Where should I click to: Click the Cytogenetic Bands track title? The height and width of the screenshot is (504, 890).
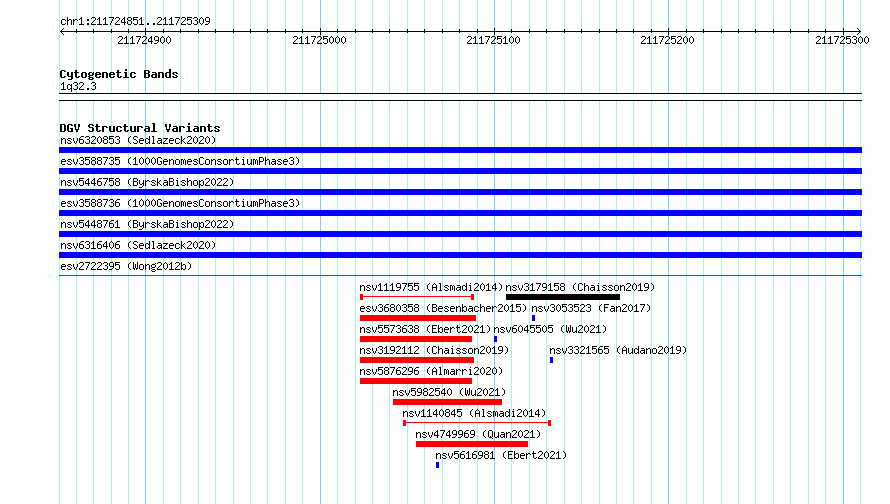point(119,74)
